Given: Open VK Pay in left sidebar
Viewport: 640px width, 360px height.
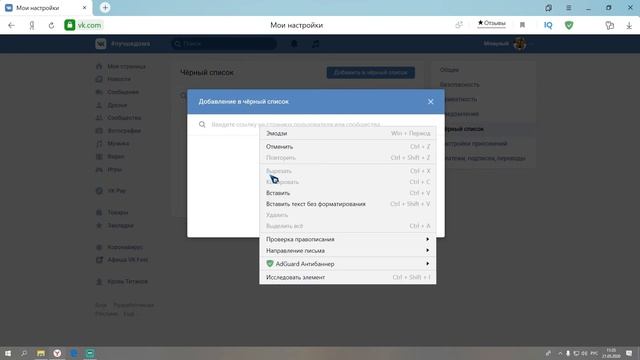Looking at the screenshot, I should coord(111,191).
